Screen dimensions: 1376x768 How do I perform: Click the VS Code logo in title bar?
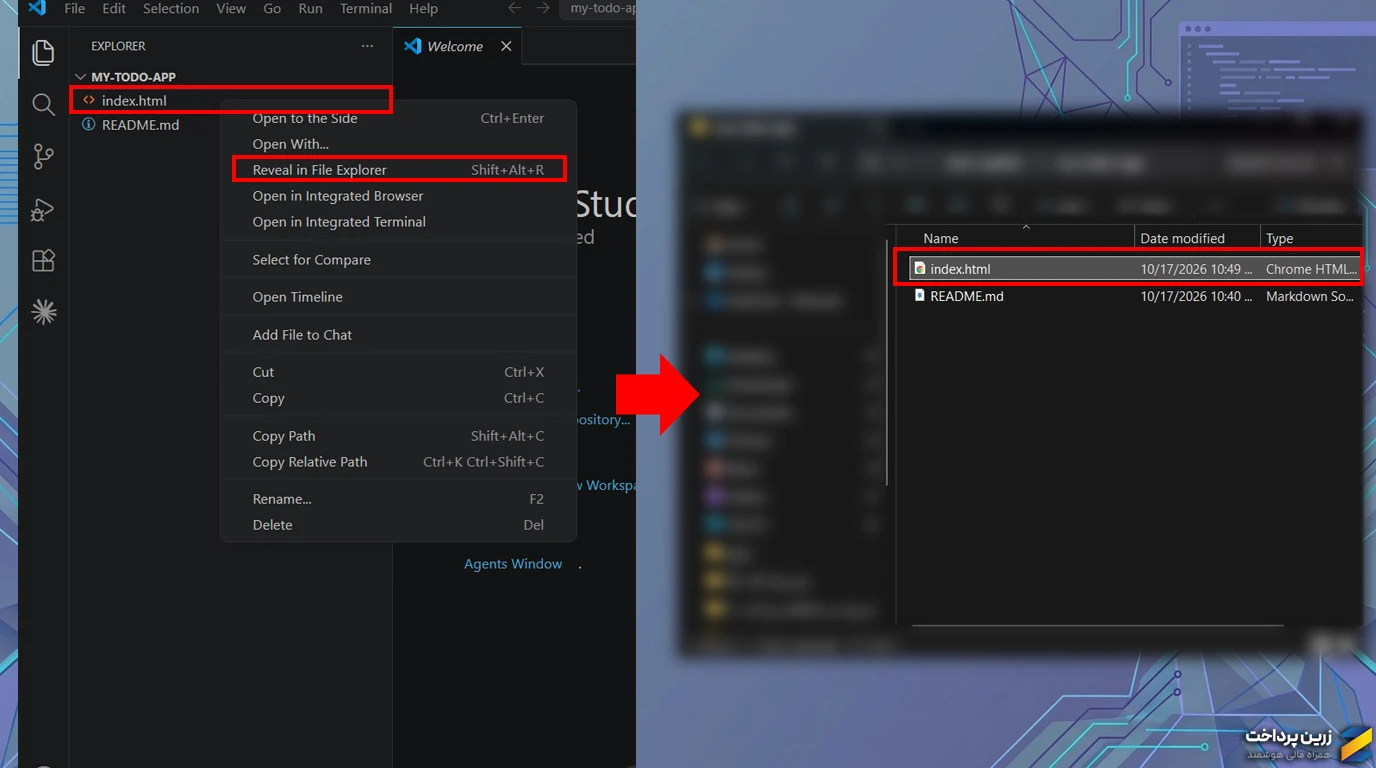click(37, 8)
